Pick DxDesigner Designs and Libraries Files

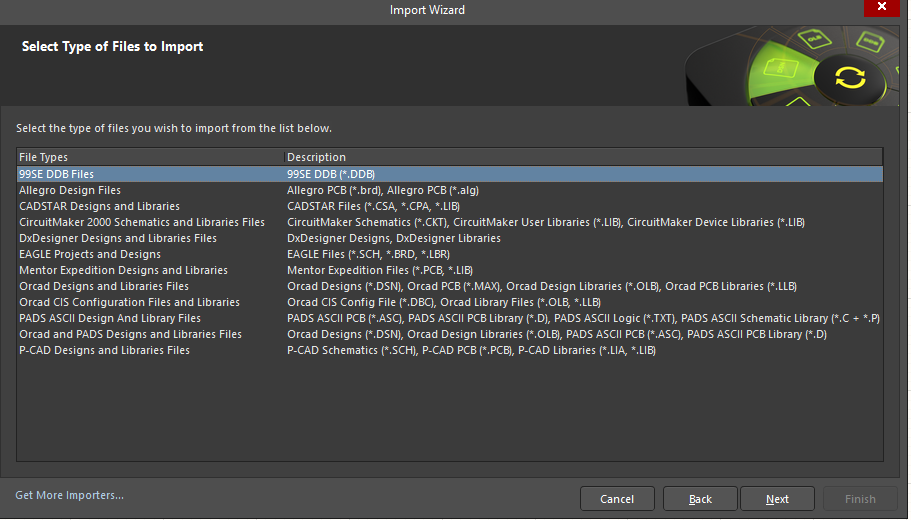click(118, 238)
